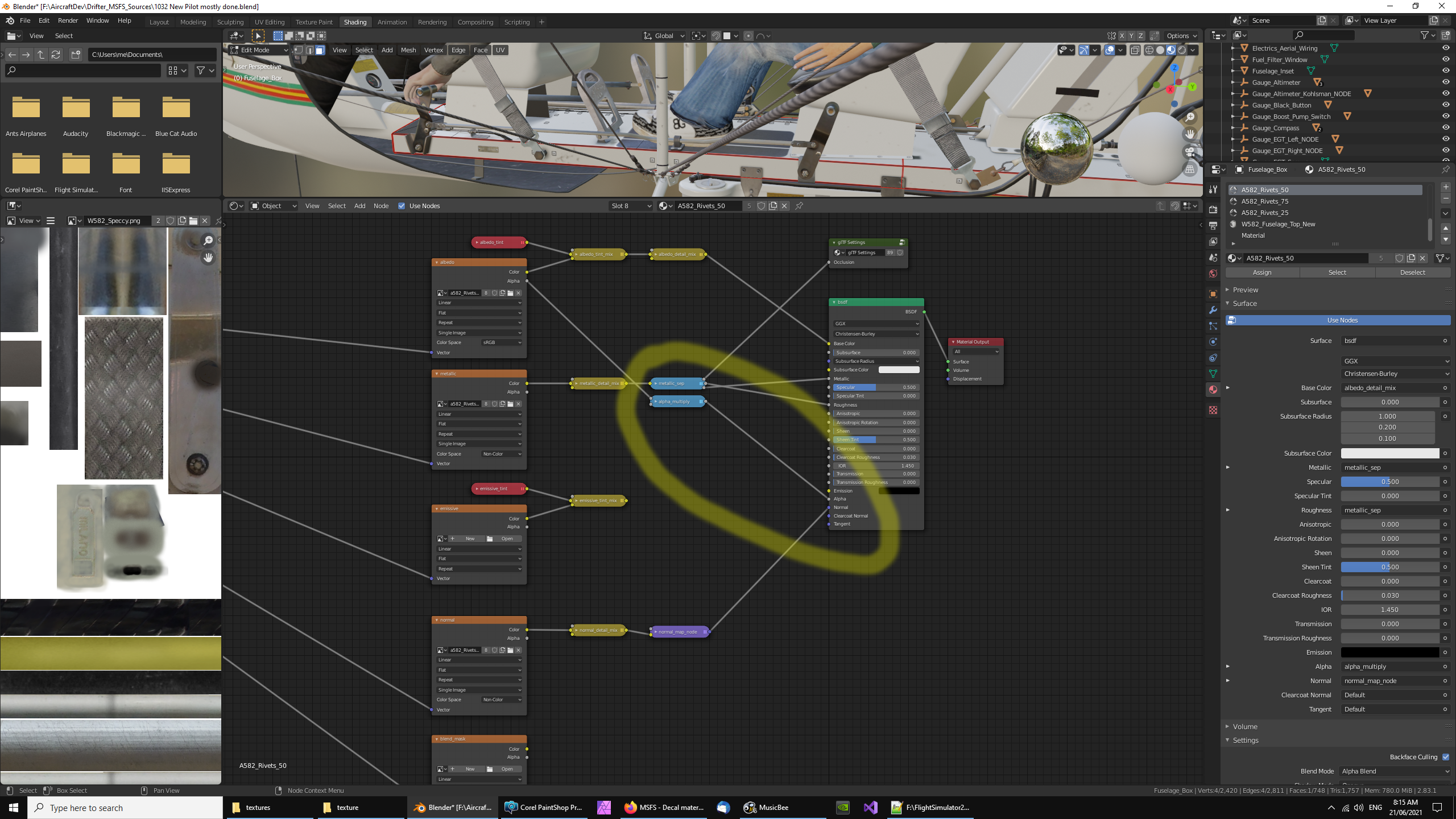This screenshot has width=1456, height=819.
Task: Create a new folder in file browser
Action: 76,55
